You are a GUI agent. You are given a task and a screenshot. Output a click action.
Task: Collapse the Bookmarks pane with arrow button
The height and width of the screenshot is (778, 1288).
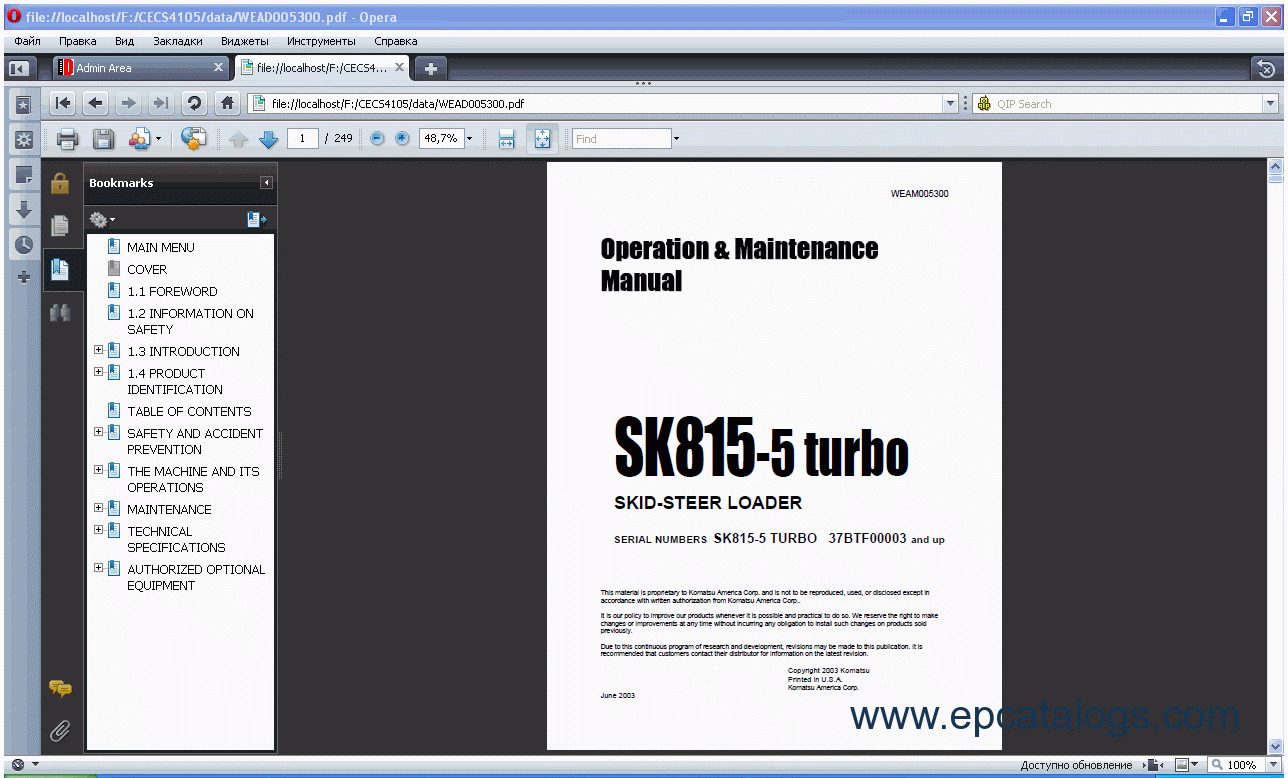[x=266, y=183]
